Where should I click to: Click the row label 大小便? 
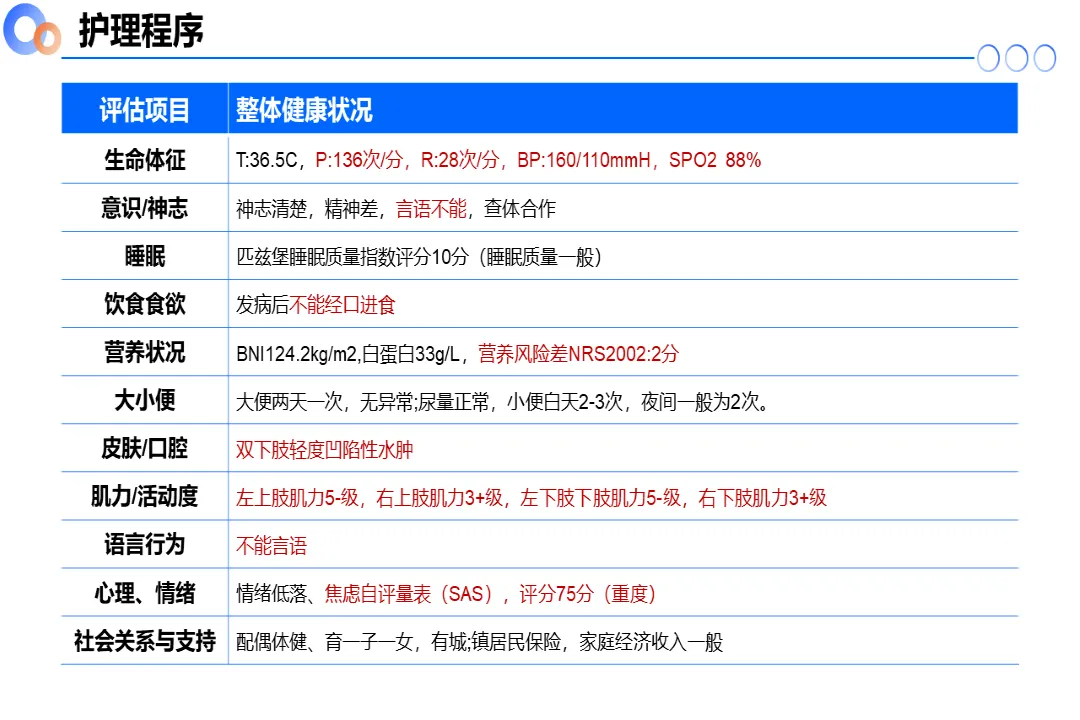point(145,400)
